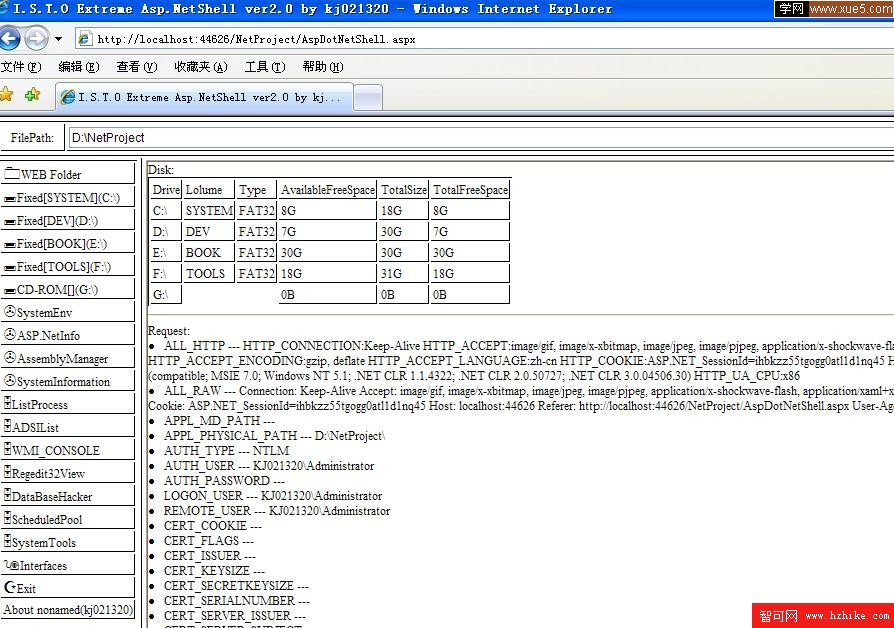The height and width of the screenshot is (628, 894).
Task: Click the drive icon beside Fixed[TOOLS](F:\)
Action: coord(10,268)
